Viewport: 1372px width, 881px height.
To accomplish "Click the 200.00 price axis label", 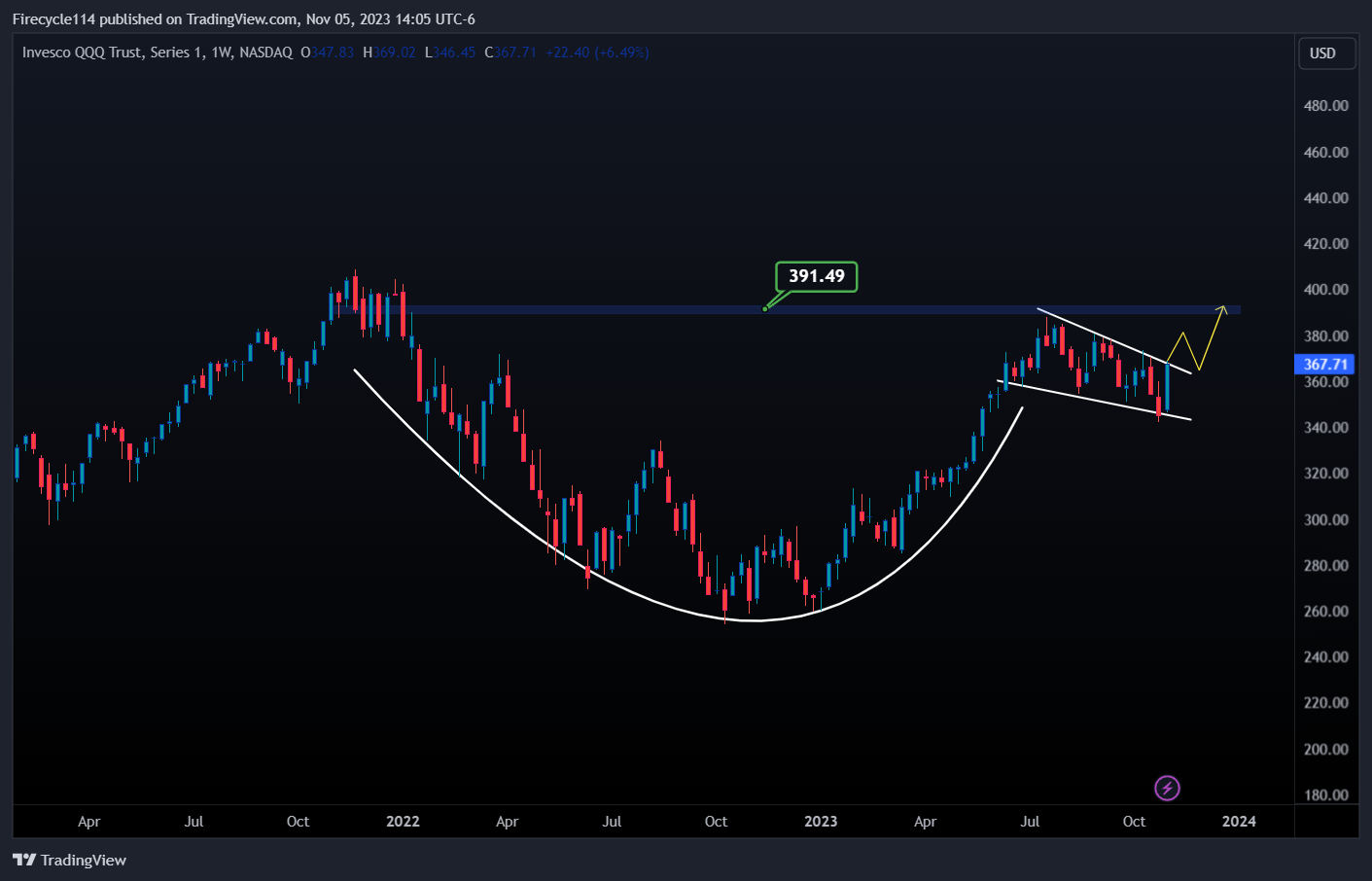I will coord(1325,749).
